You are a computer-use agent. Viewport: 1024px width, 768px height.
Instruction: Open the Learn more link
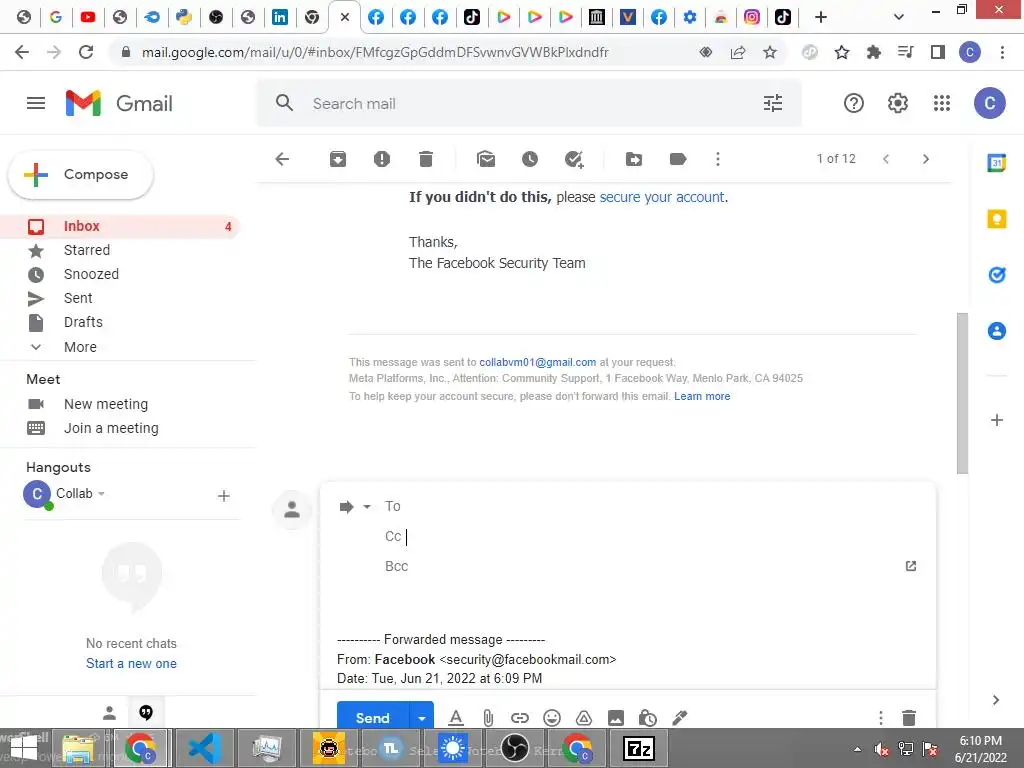pos(702,396)
